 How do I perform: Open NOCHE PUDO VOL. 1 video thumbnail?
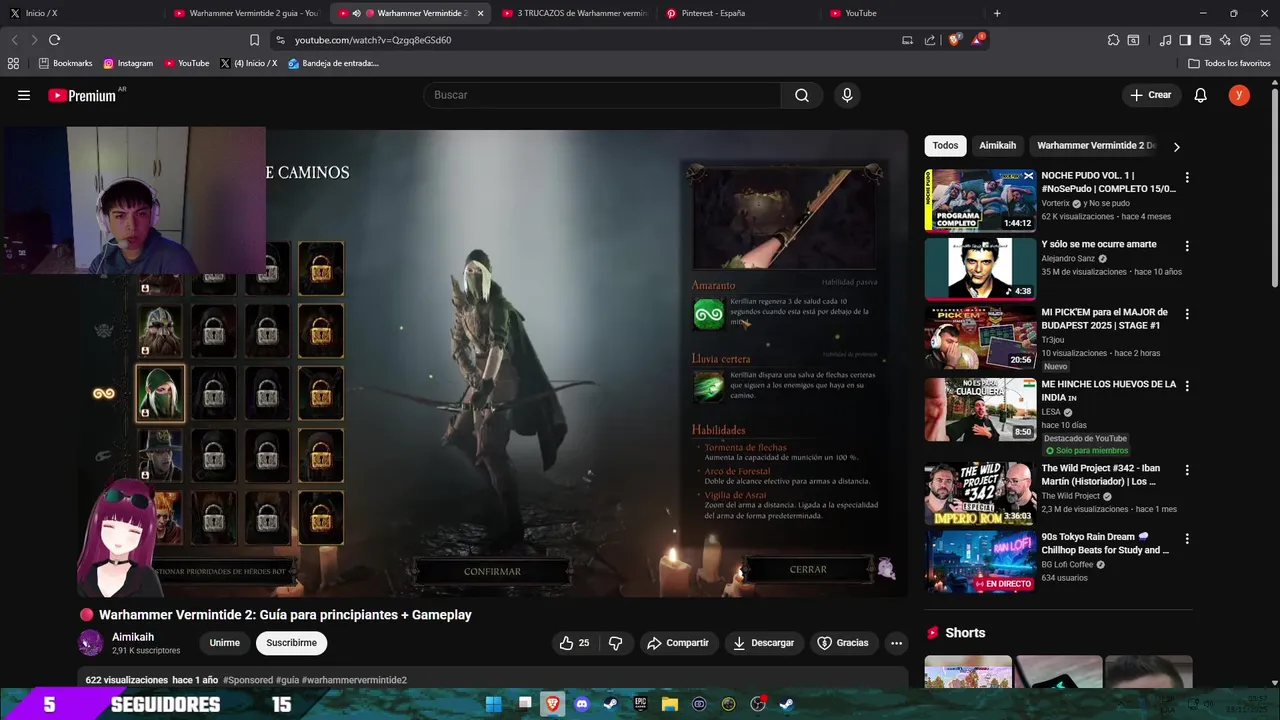point(980,200)
